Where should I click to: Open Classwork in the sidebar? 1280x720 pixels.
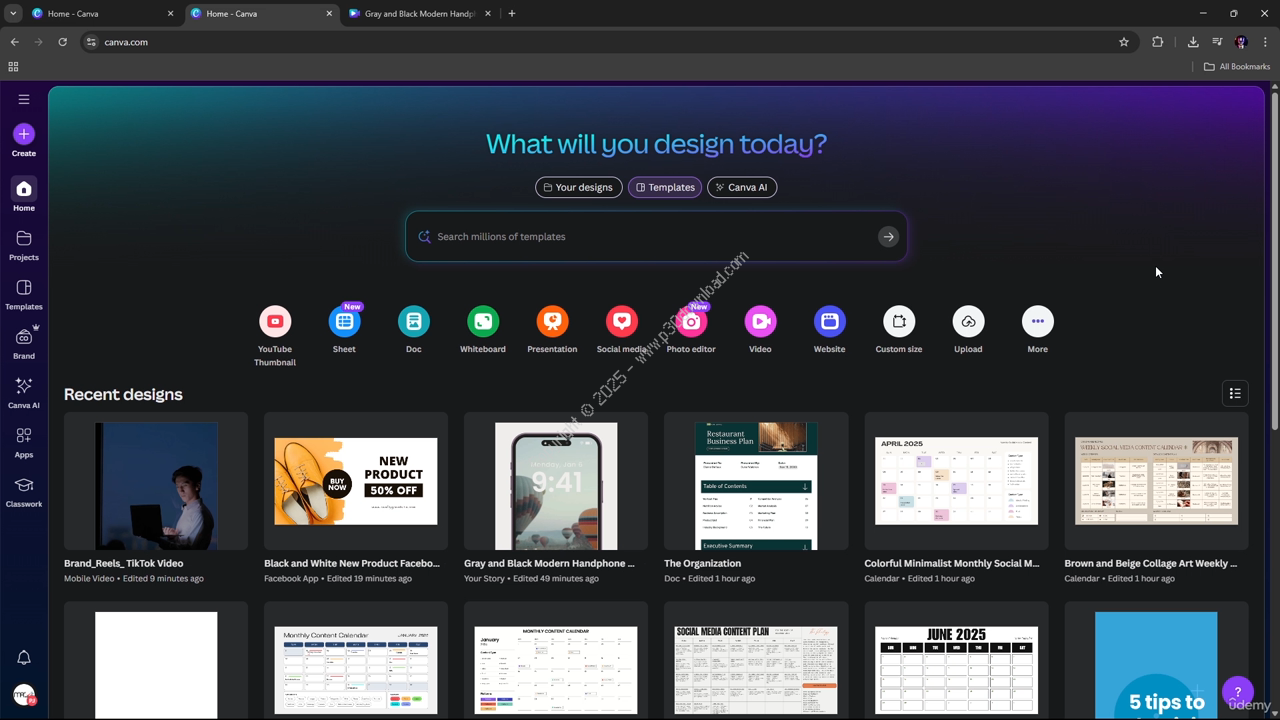coord(24,491)
